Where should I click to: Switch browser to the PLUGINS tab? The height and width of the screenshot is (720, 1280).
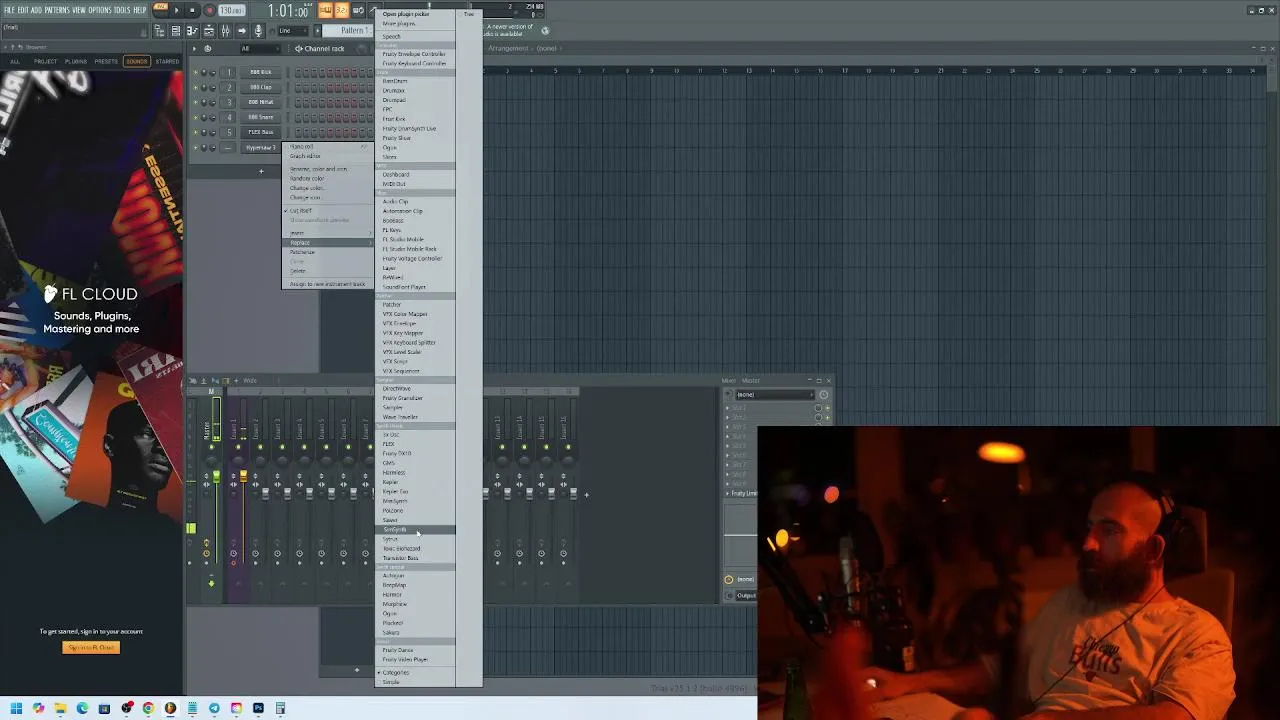(x=76, y=61)
